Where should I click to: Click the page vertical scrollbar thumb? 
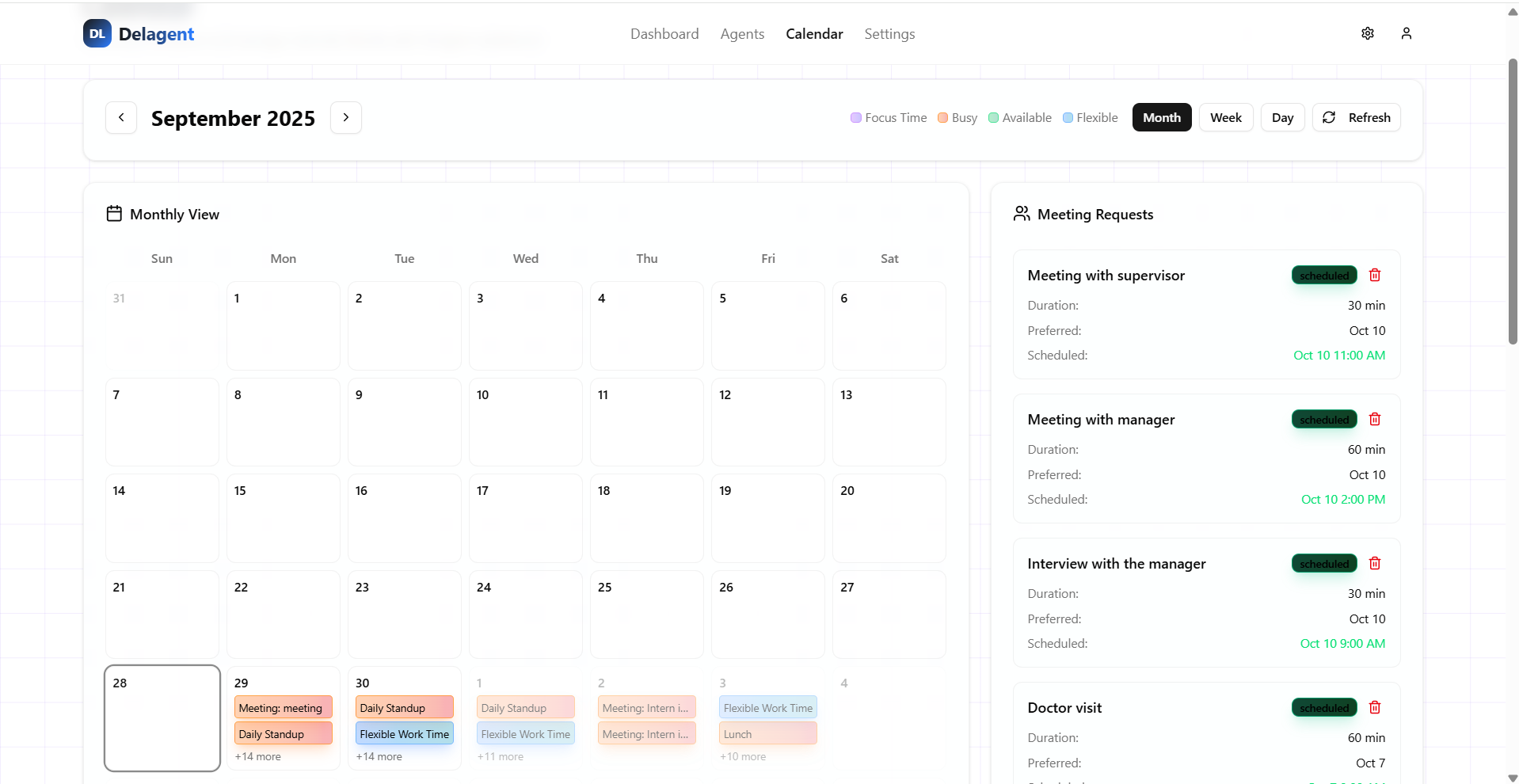coord(1513,201)
